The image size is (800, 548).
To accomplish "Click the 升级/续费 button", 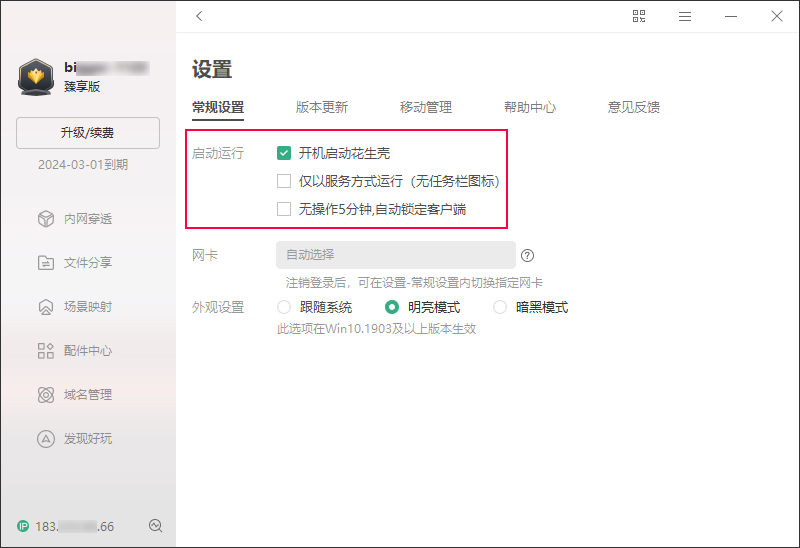I will (88, 133).
